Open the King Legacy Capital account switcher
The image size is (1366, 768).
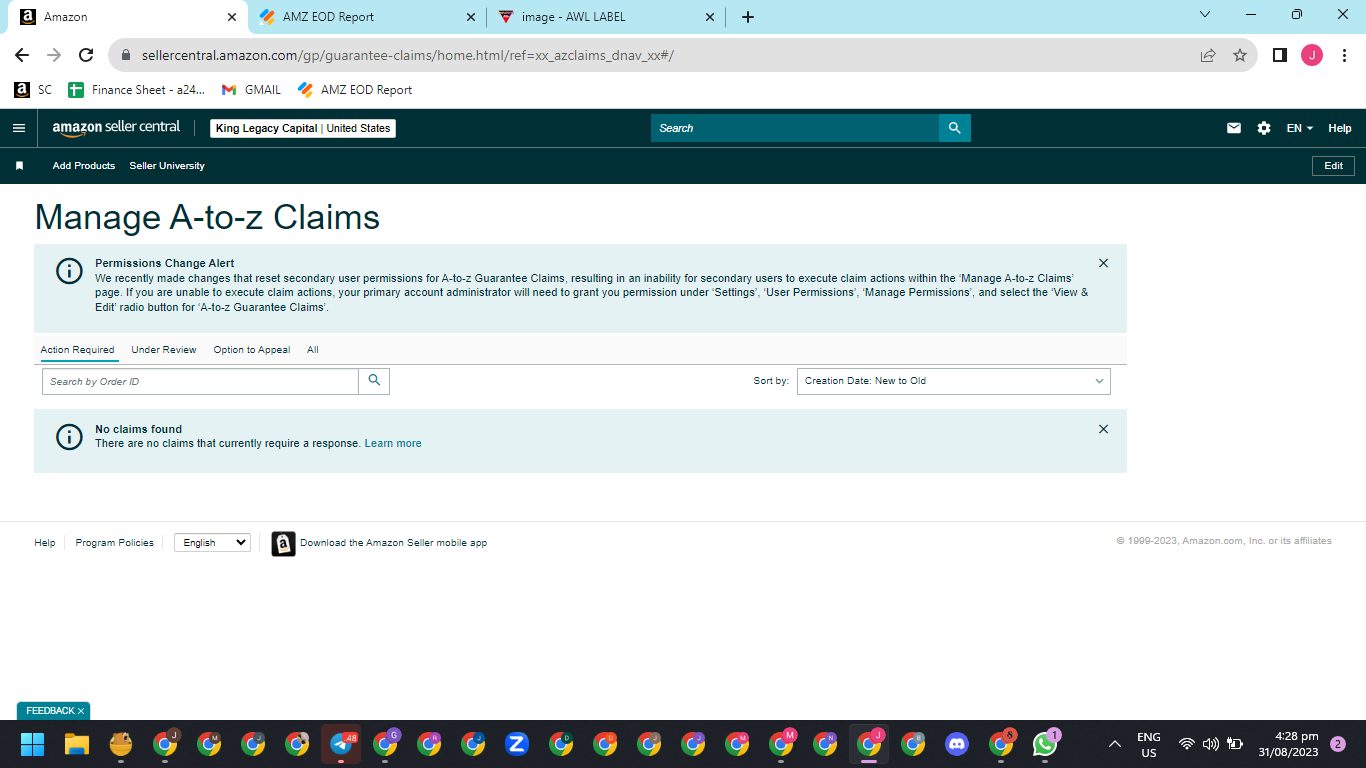[303, 128]
